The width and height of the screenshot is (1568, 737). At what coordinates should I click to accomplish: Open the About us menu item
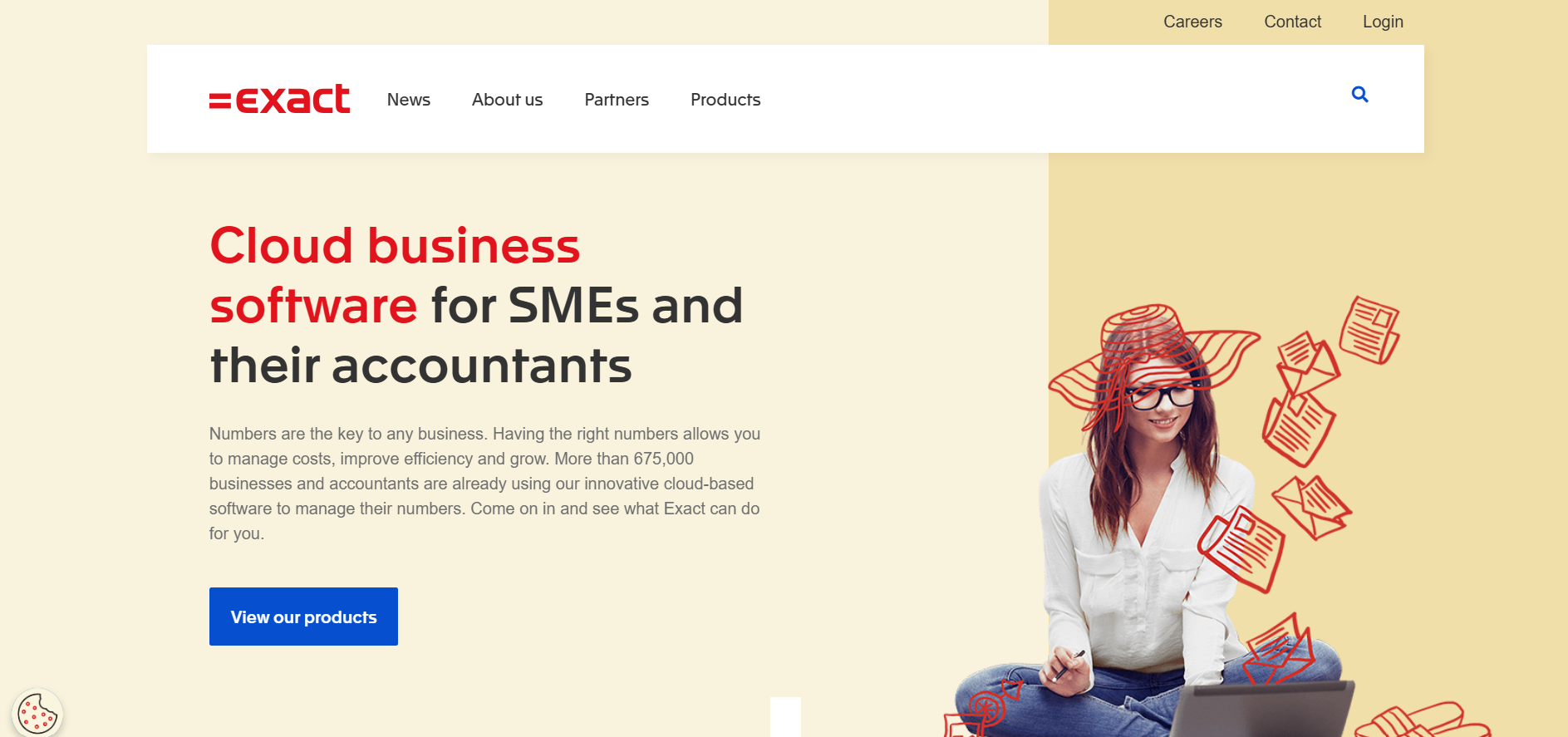[507, 100]
